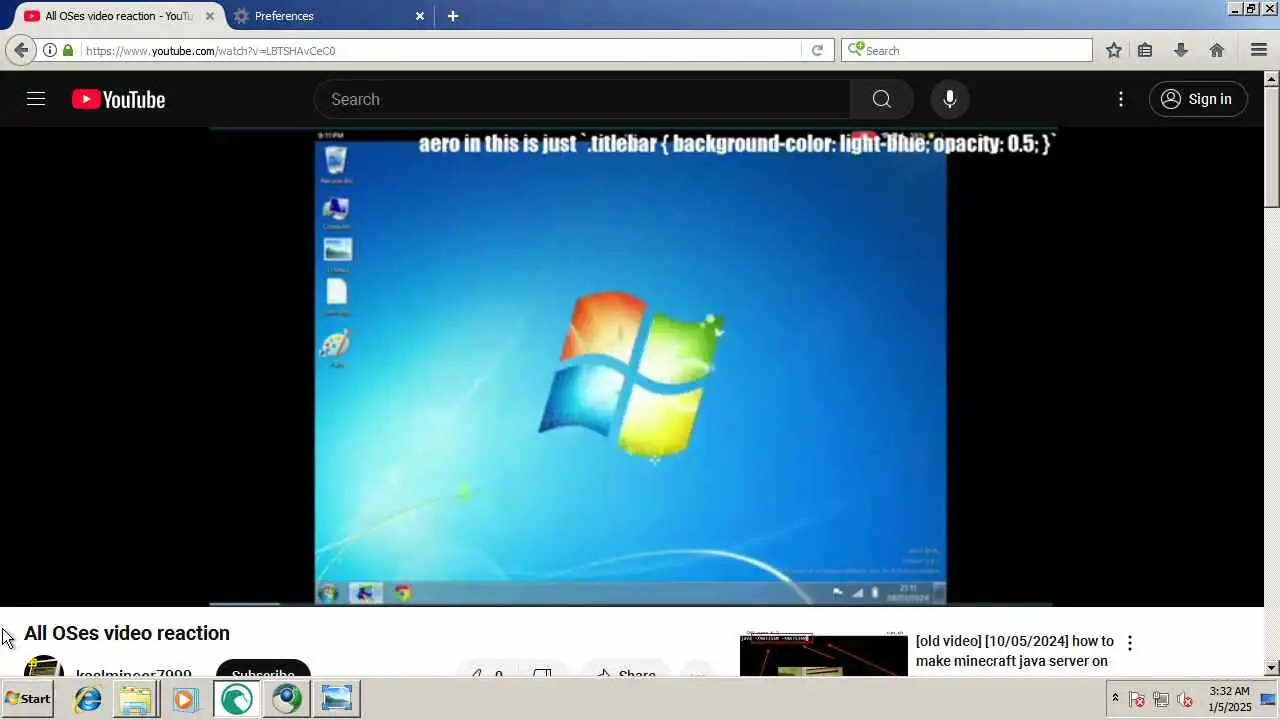Open the Windows Start button
The width and height of the screenshot is (1280, 720).
[x=28, y=698]
